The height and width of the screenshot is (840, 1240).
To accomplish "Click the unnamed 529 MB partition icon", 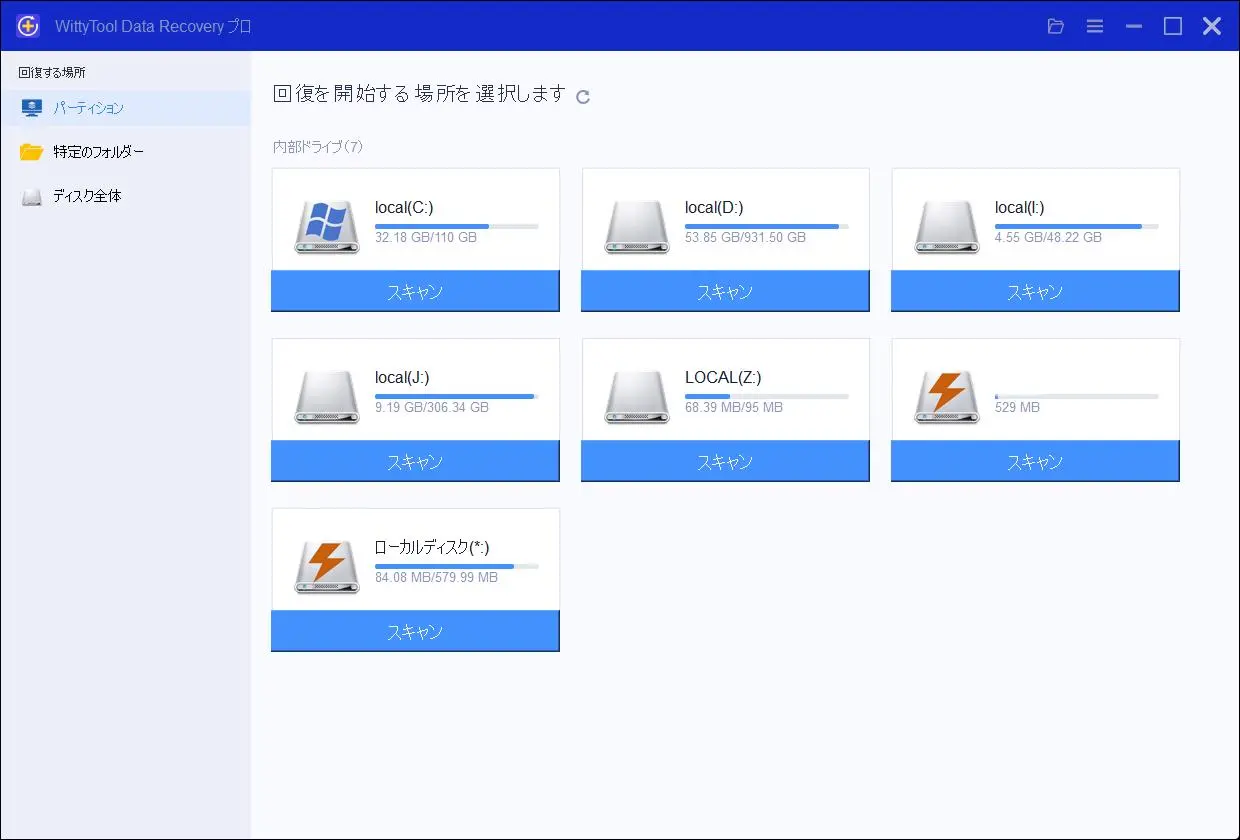I will pyautogui.click(x=946, y=395).
